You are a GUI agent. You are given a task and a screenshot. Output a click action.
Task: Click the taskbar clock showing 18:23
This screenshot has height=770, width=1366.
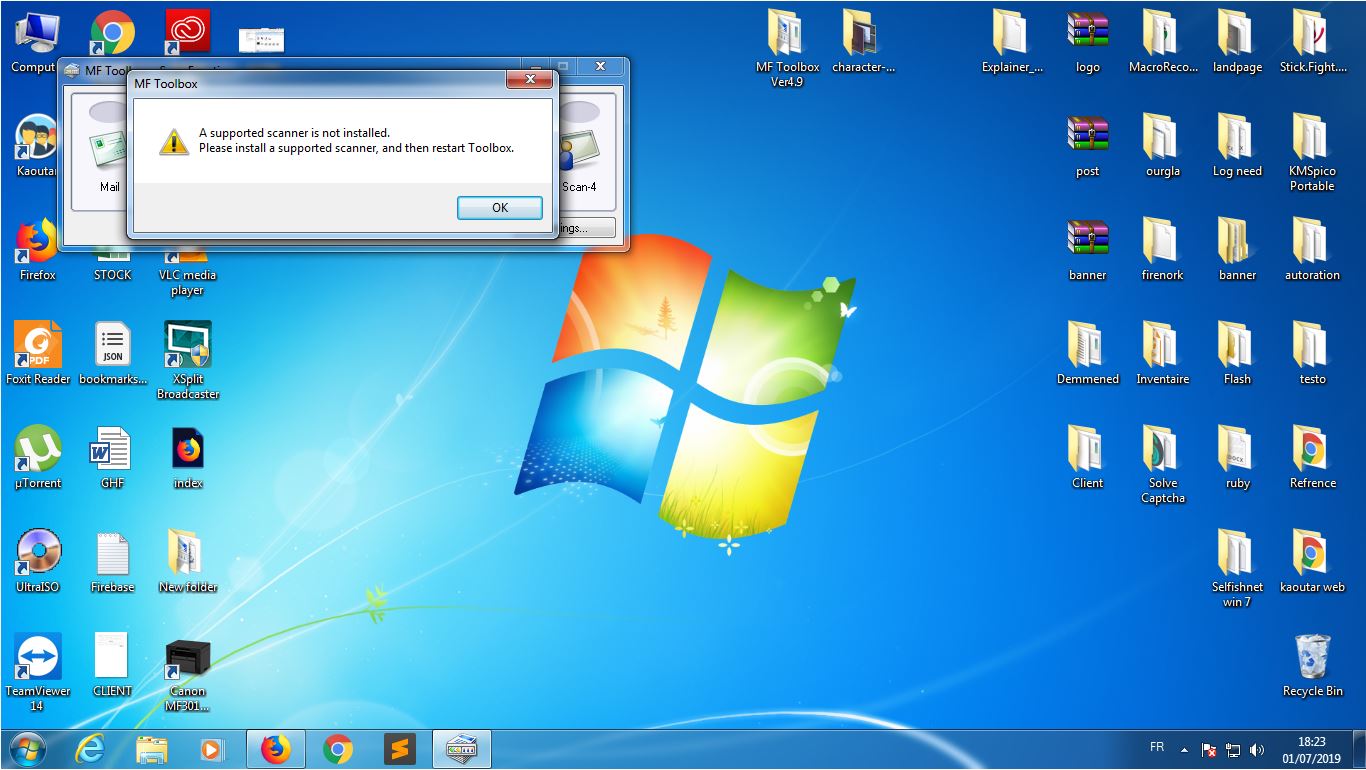pyautogui.click(x=1311, y=749)
